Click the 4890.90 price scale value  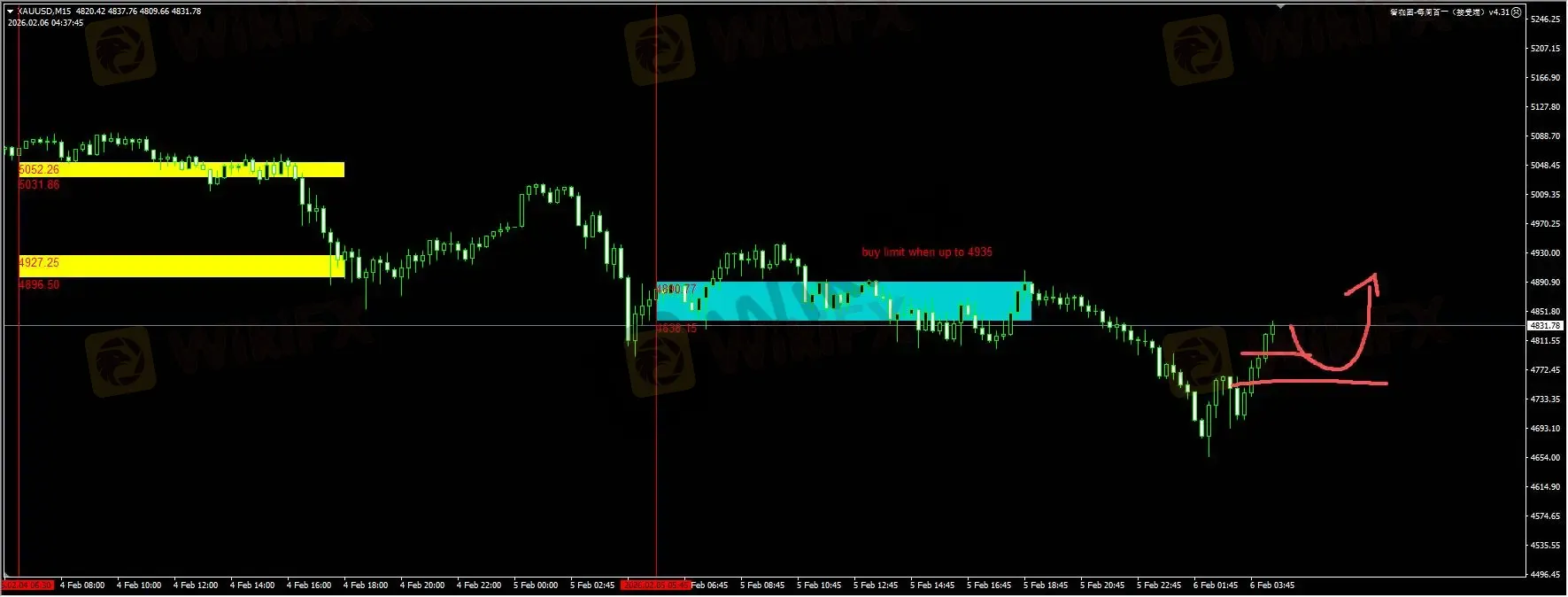click(1545, 283)
